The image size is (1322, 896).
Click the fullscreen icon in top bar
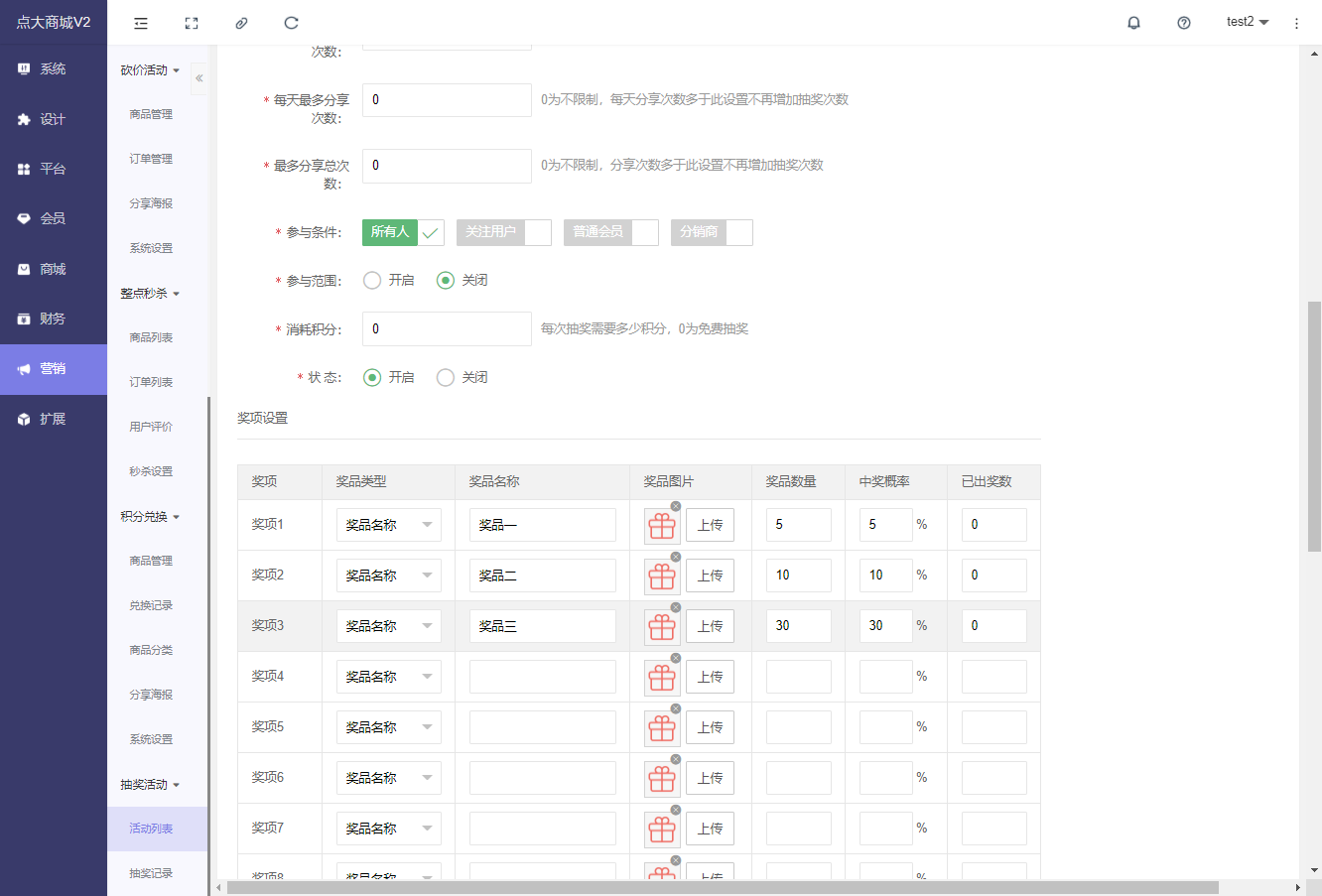point(192,23)
